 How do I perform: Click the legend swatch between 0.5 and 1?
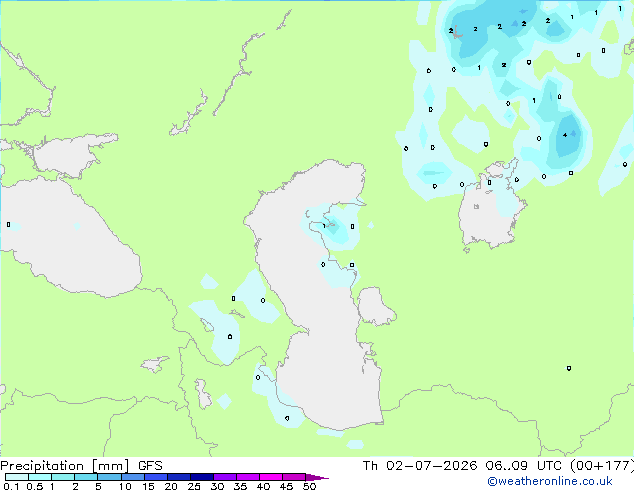(x=40, y=477)
